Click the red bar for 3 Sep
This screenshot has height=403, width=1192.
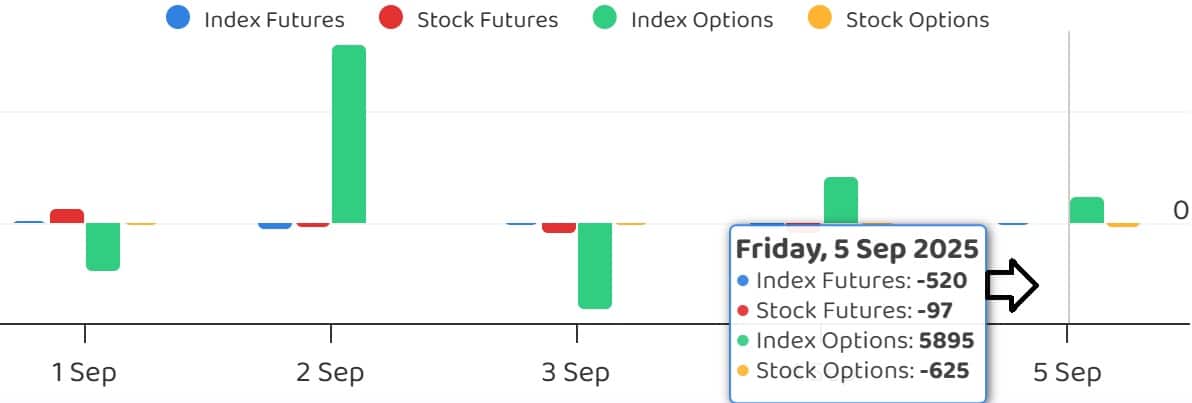558,228
